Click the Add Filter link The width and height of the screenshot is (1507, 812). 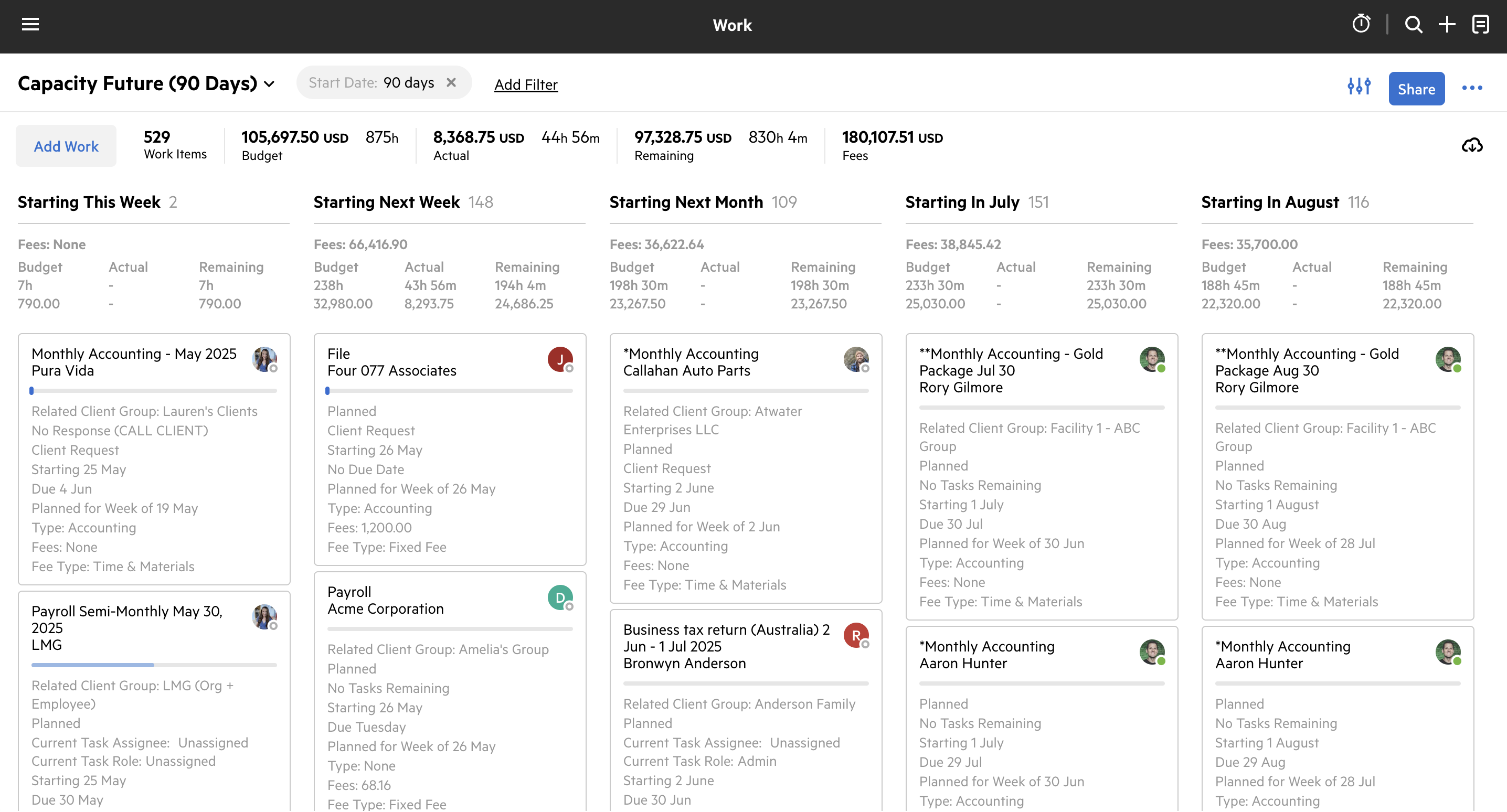[x=525, y=85]
